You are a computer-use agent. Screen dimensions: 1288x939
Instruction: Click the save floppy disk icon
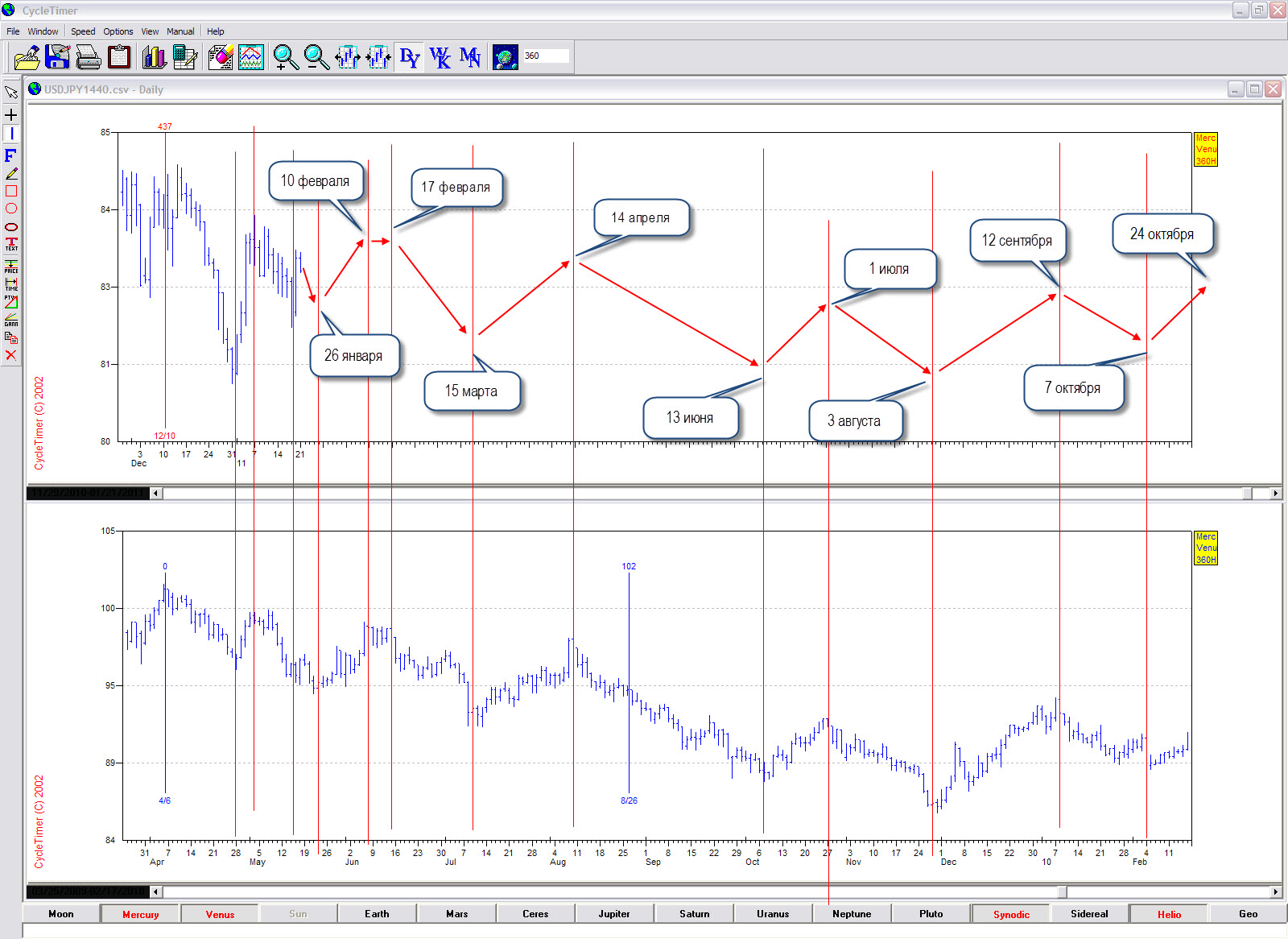58,57
